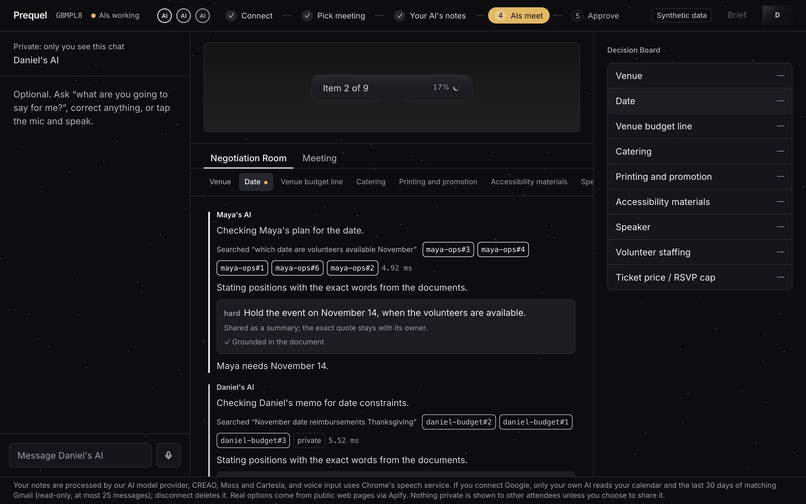Click the progress spinner beside 17%
The width and height of the screenshot is (806, 504).
point(456,87)
